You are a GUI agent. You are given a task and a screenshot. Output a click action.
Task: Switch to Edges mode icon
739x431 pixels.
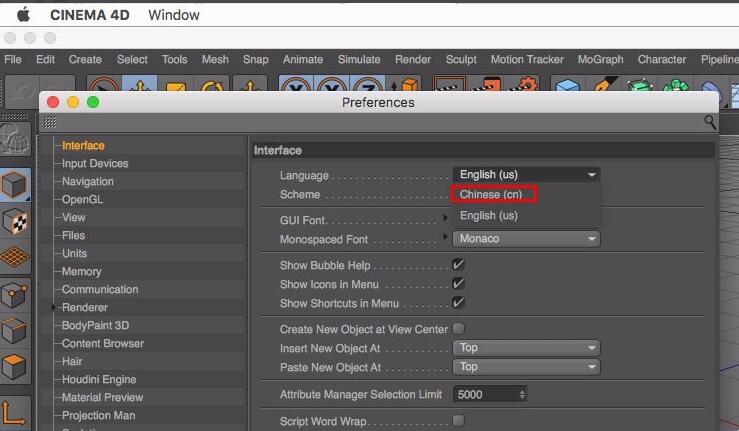pos(15,331)
